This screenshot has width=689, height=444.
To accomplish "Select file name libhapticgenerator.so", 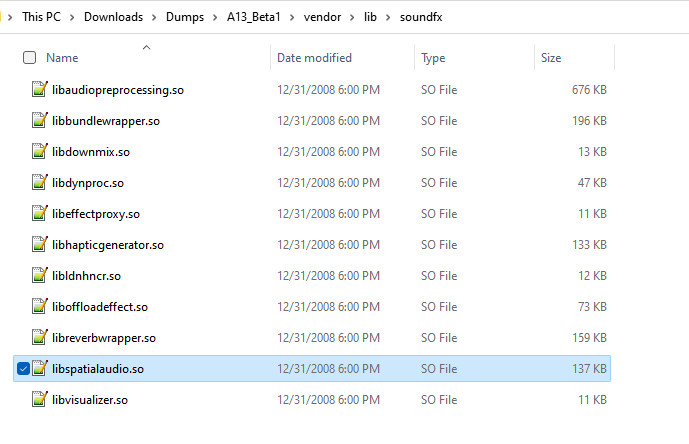I will click(x=108, y=245).
